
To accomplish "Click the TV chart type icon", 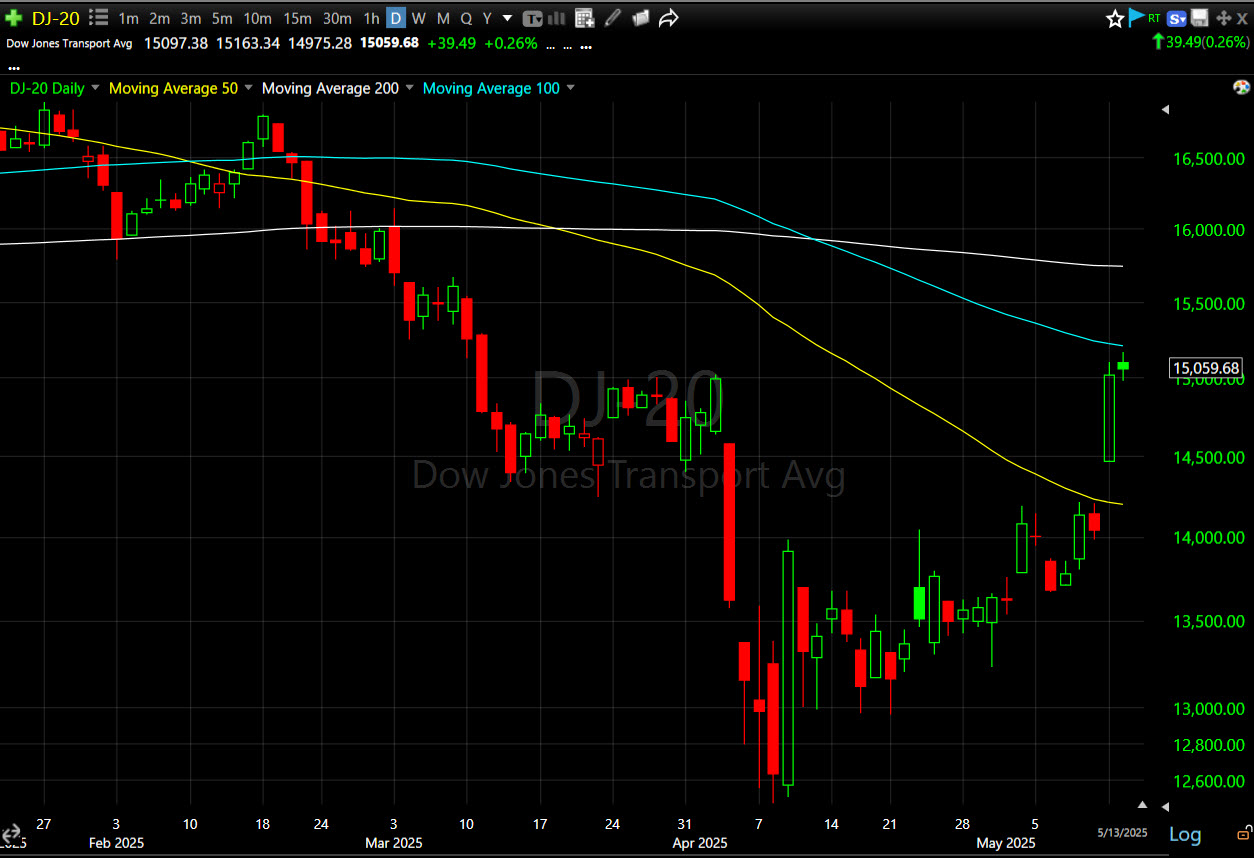I will click(533, 18).
